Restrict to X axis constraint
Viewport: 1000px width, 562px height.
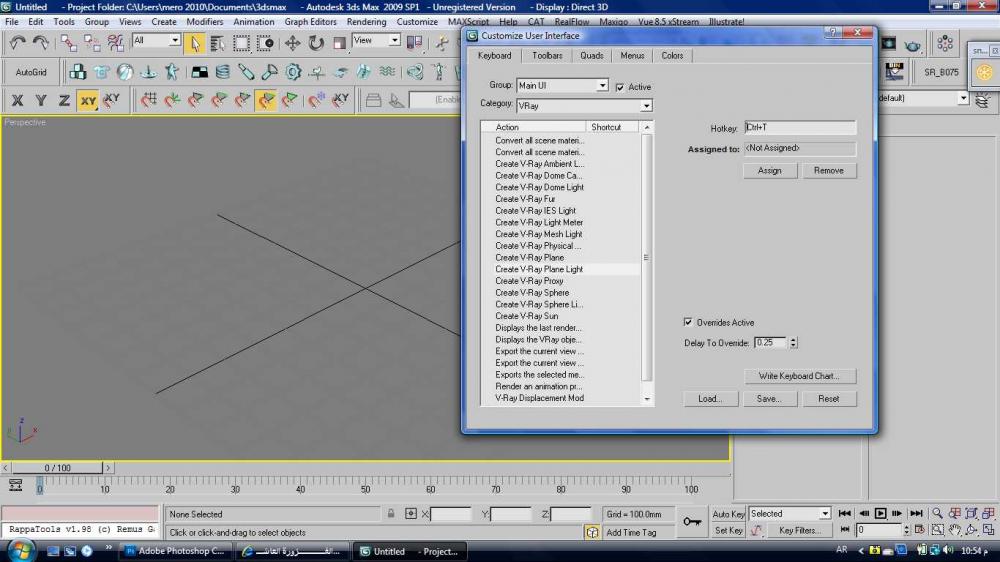17,100
